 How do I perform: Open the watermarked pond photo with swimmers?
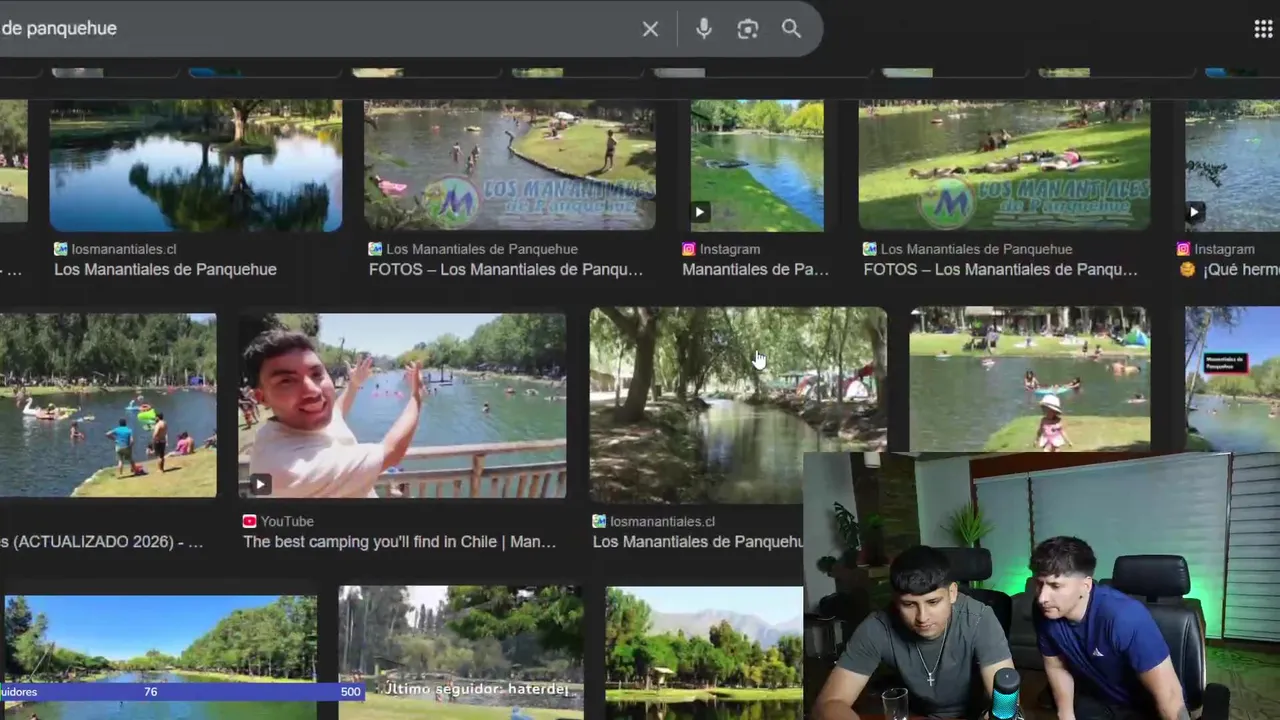pyautogui.click(x=510, y=165)
